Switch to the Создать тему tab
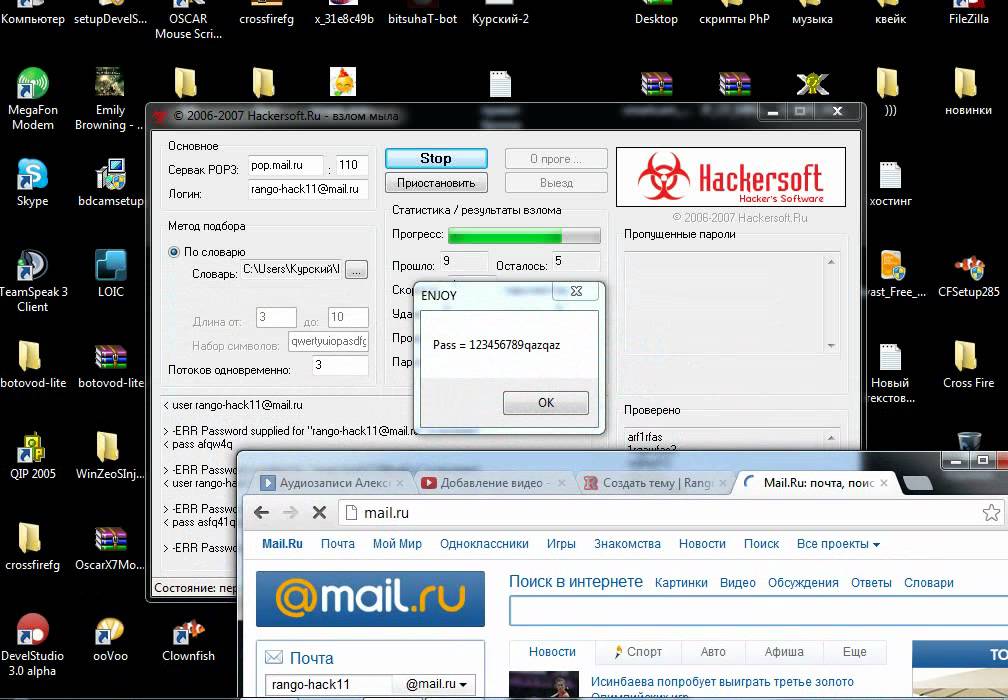1008x700 pixels. [656, 483]
